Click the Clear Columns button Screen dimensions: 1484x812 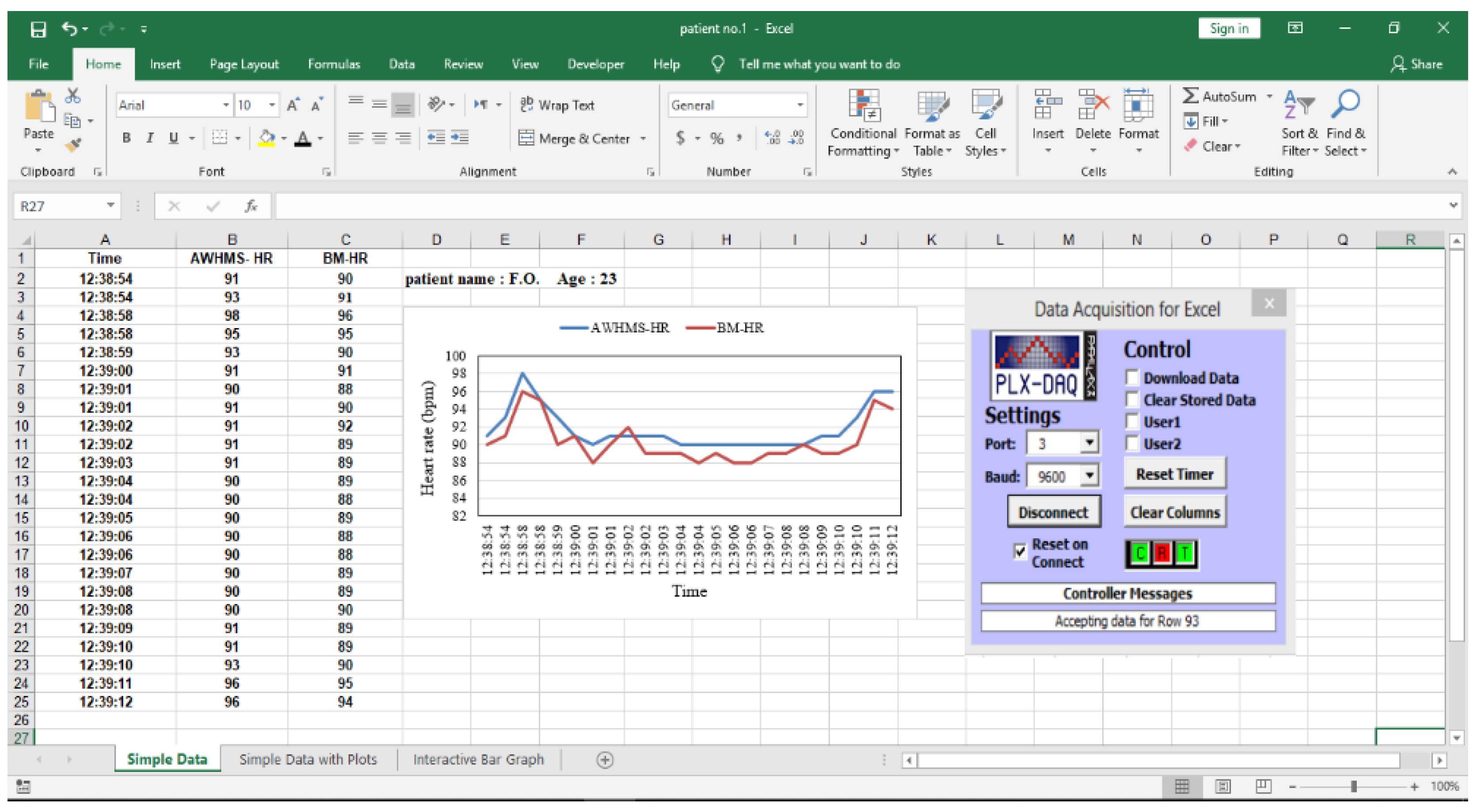click(1175, 513)
